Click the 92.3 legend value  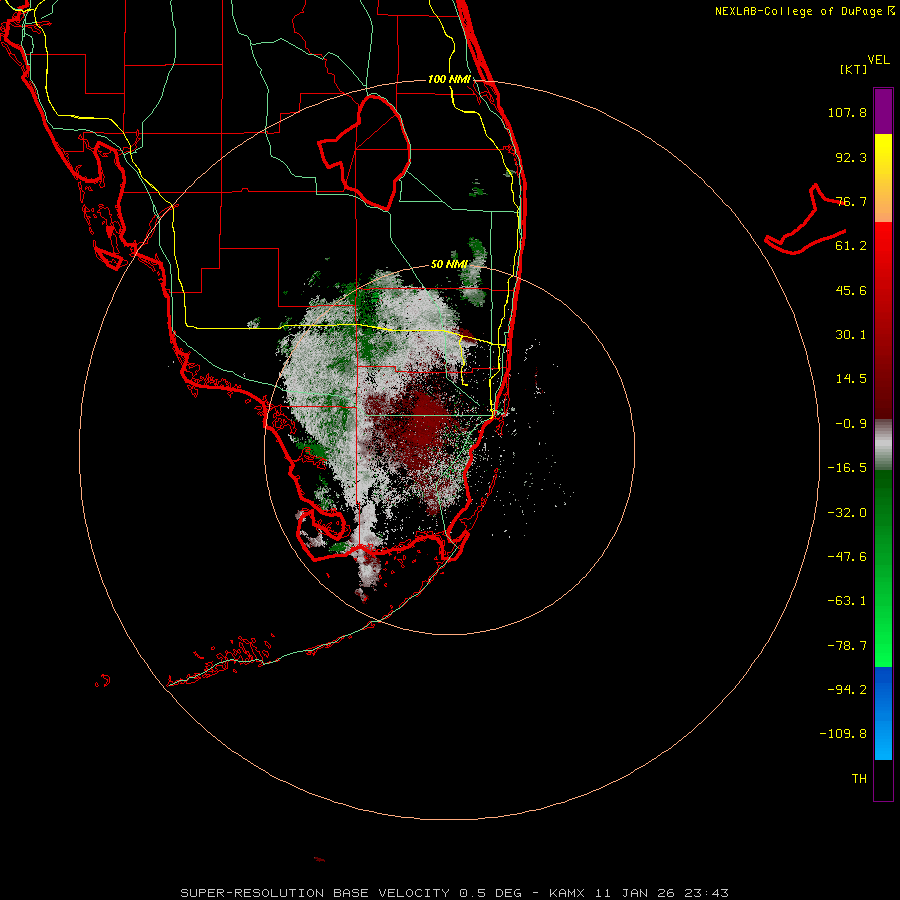coord(851,157)
